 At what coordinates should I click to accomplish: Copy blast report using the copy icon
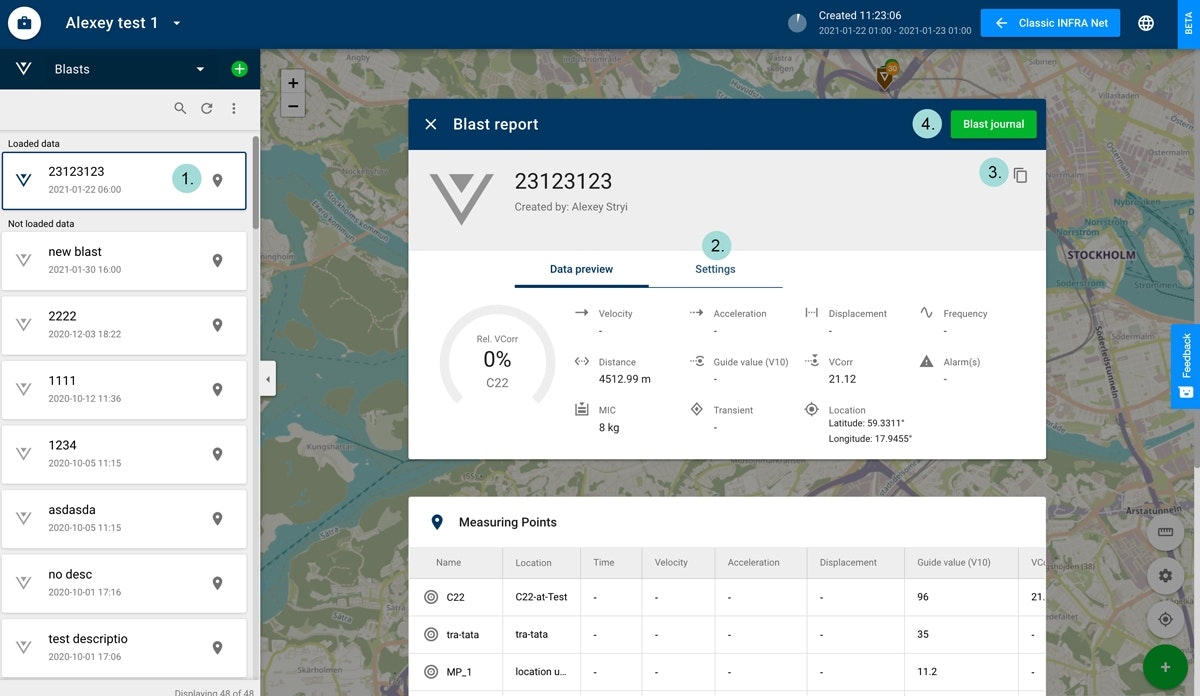click(1020, 175)
